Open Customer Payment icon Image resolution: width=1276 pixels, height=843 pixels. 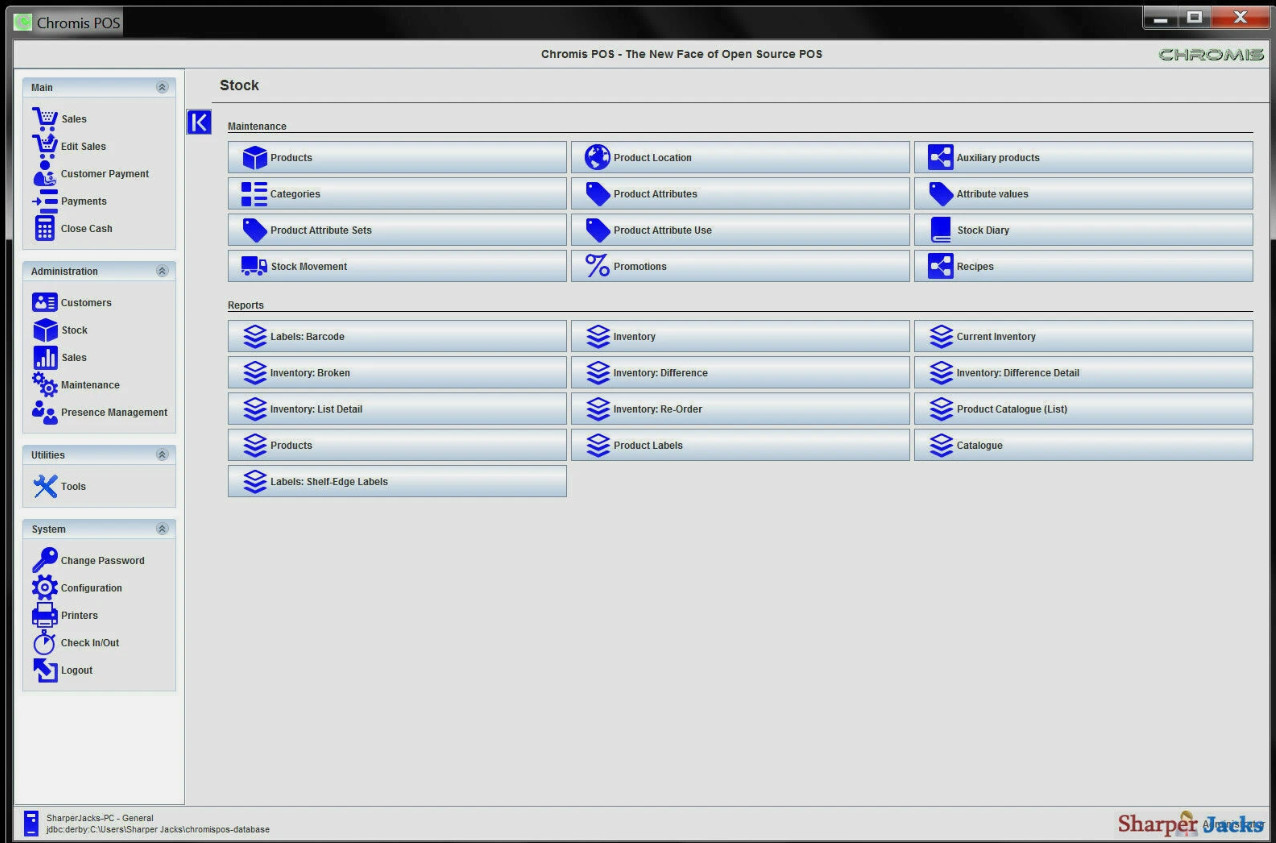coord(45,174)
